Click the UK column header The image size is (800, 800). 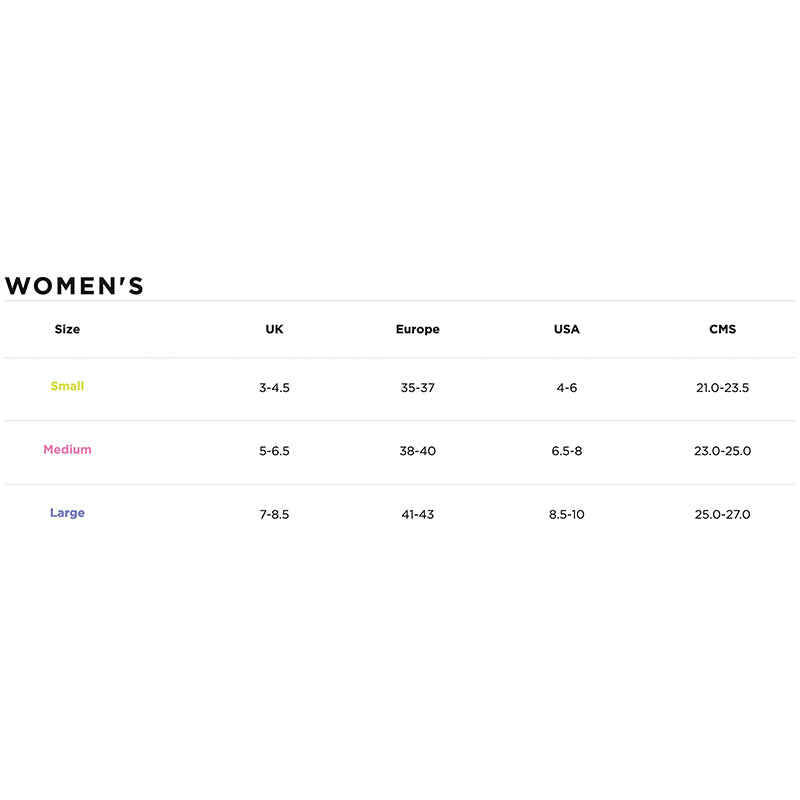[274, 329]
